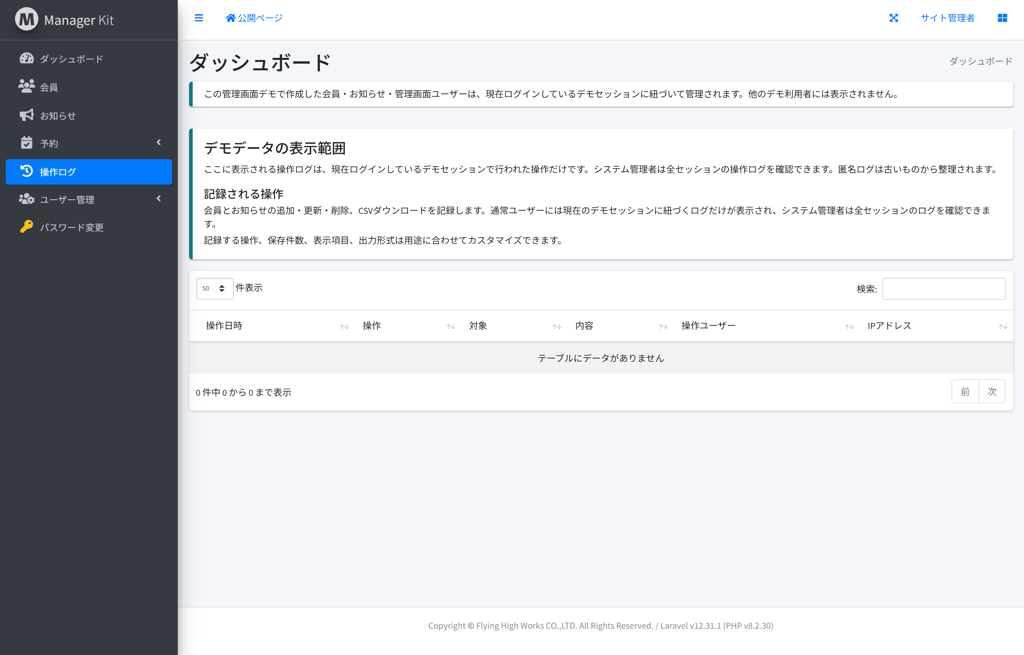Click the 予約 calendar icon

click(26, 143)
